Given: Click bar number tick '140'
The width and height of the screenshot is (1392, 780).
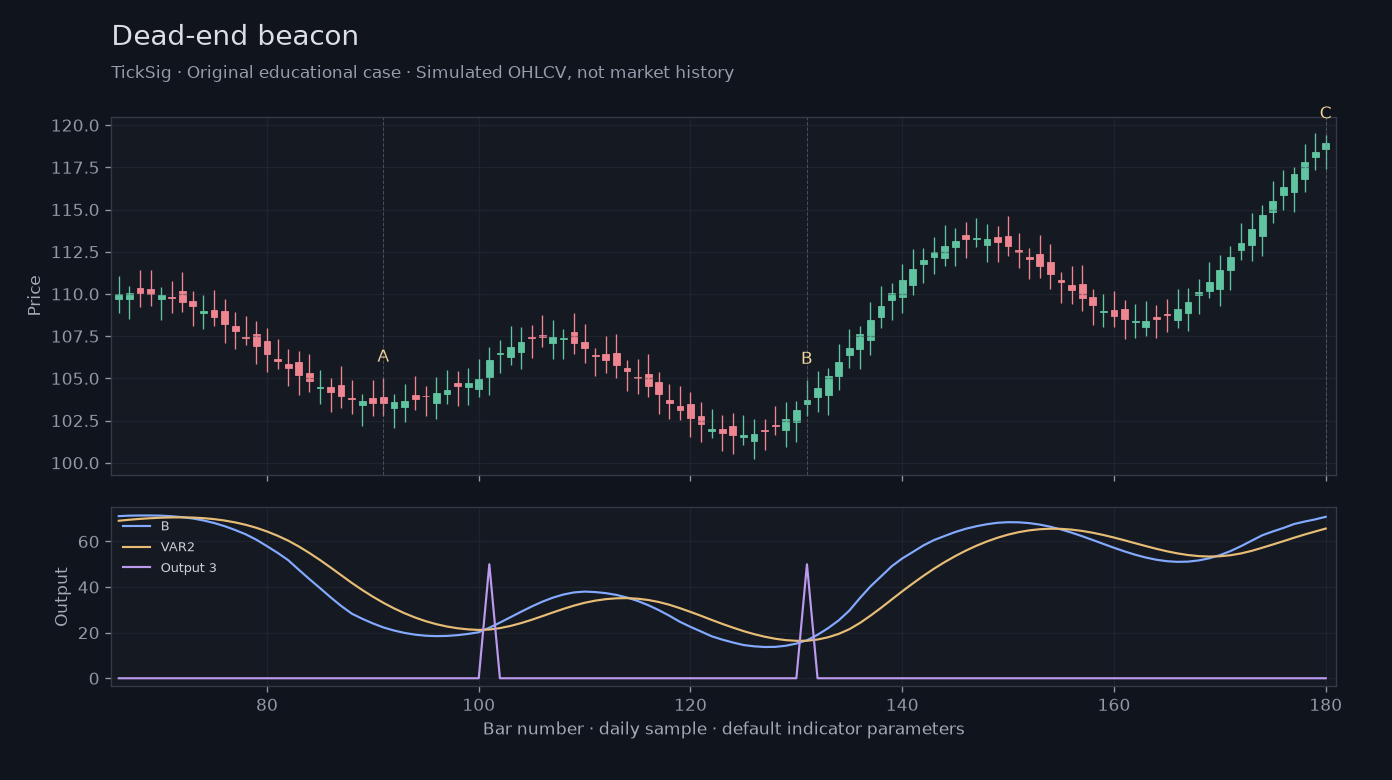Looking at the screenshot, I should coord(902,704).
